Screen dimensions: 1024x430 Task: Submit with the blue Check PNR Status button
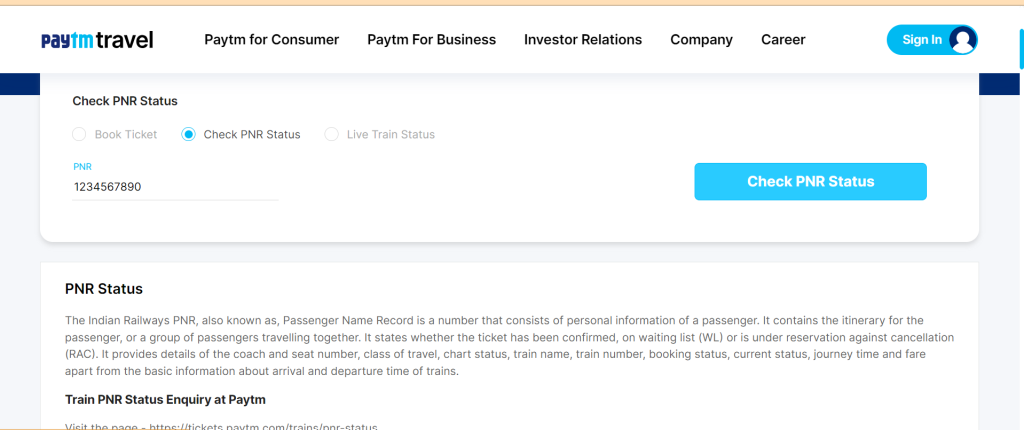(810, 182)
